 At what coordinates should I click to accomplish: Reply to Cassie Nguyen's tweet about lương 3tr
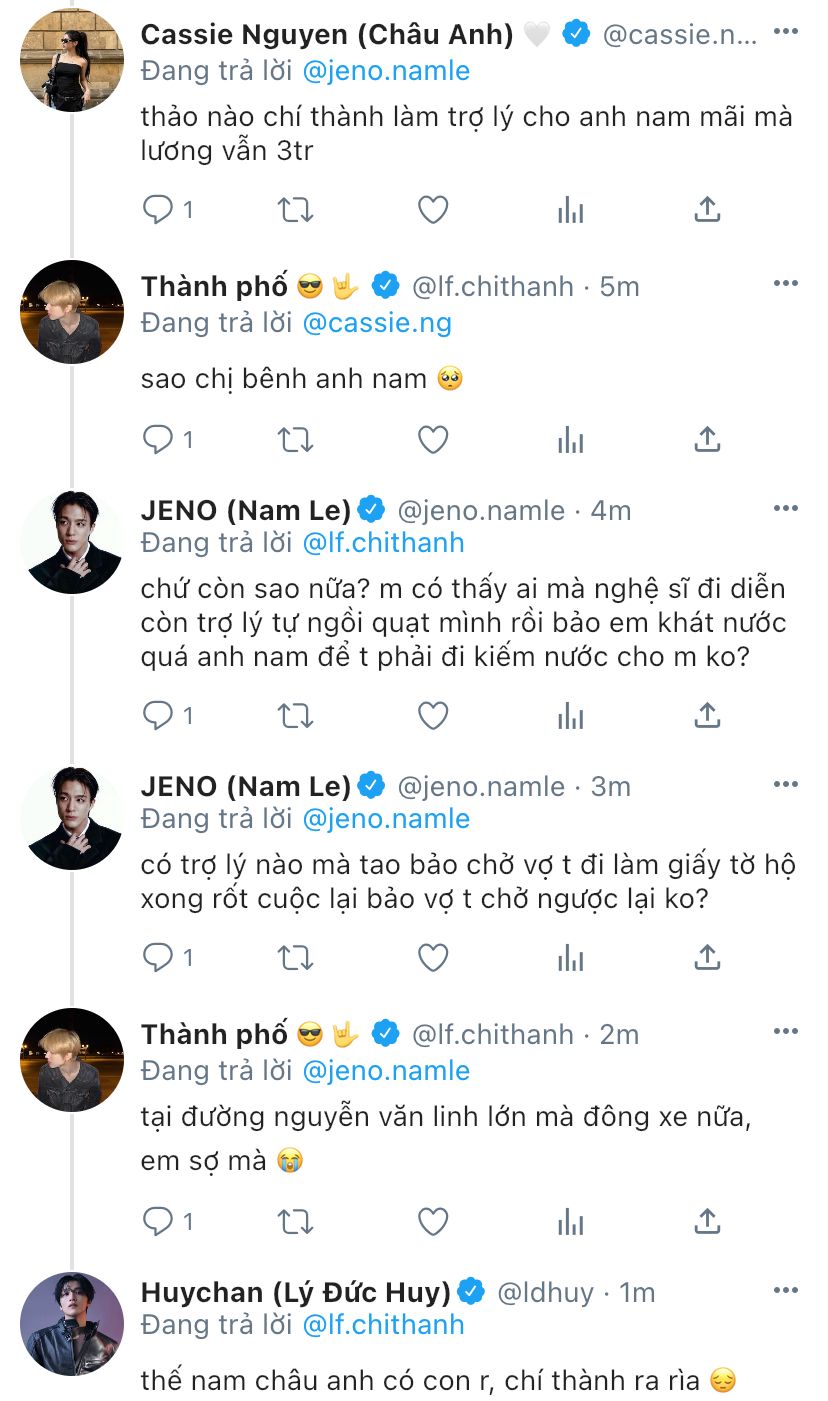click(158, 209)
